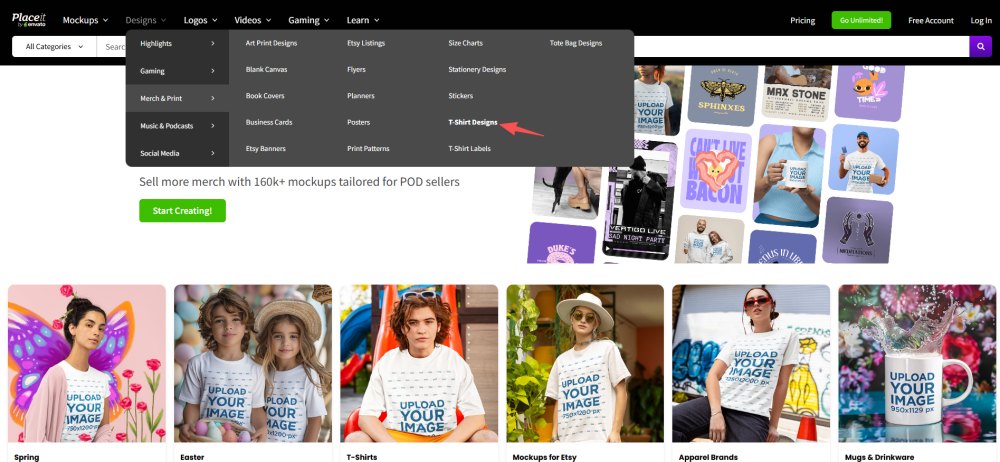Click the purple search magnifier button
This screenshot has width=1000, height=462.
(x=980, y=46)
